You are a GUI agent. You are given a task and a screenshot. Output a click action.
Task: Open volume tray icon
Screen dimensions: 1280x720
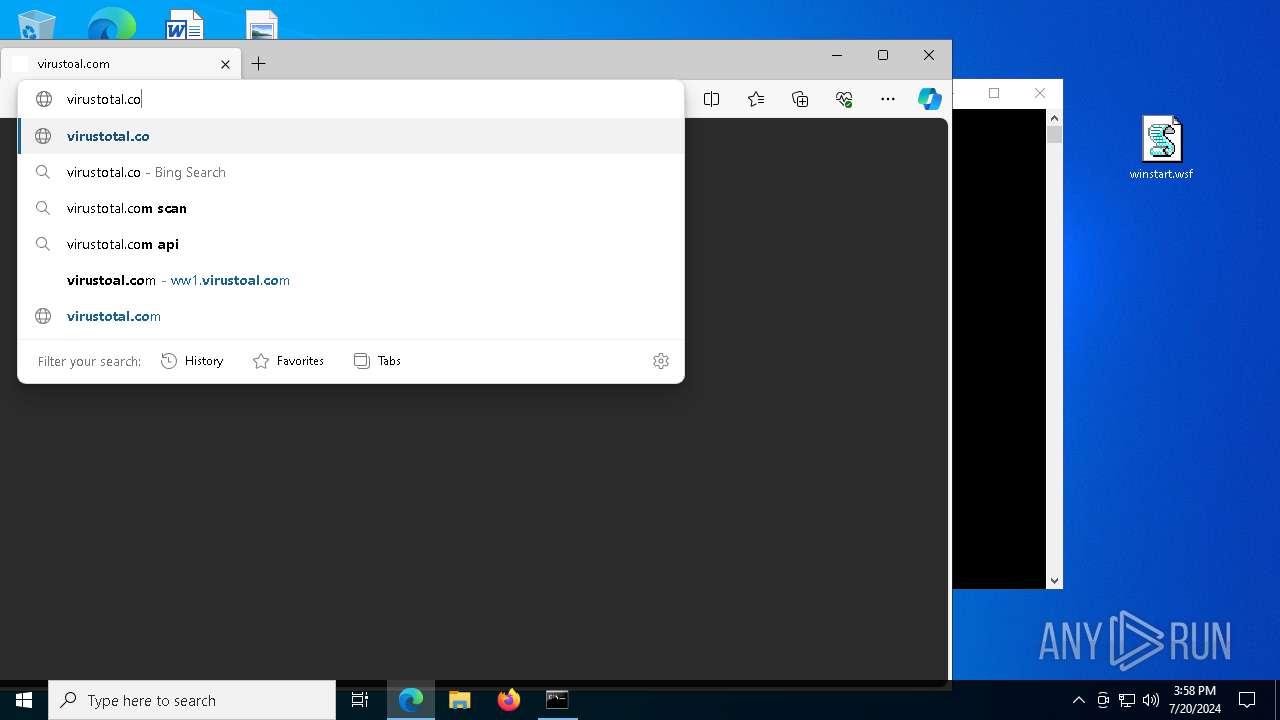coord(1151,700)
